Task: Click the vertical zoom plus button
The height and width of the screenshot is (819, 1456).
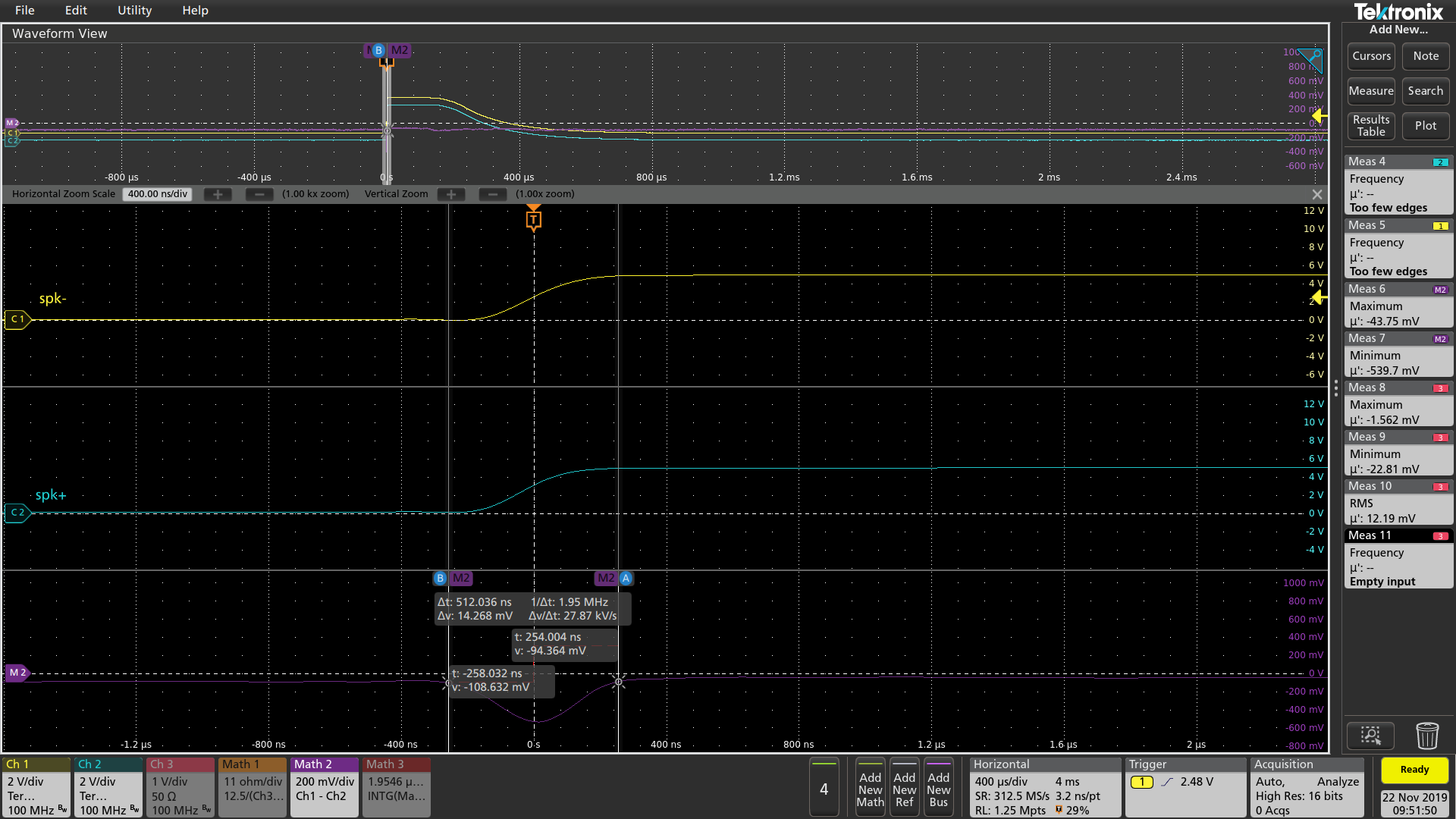Action: [451, 194]
